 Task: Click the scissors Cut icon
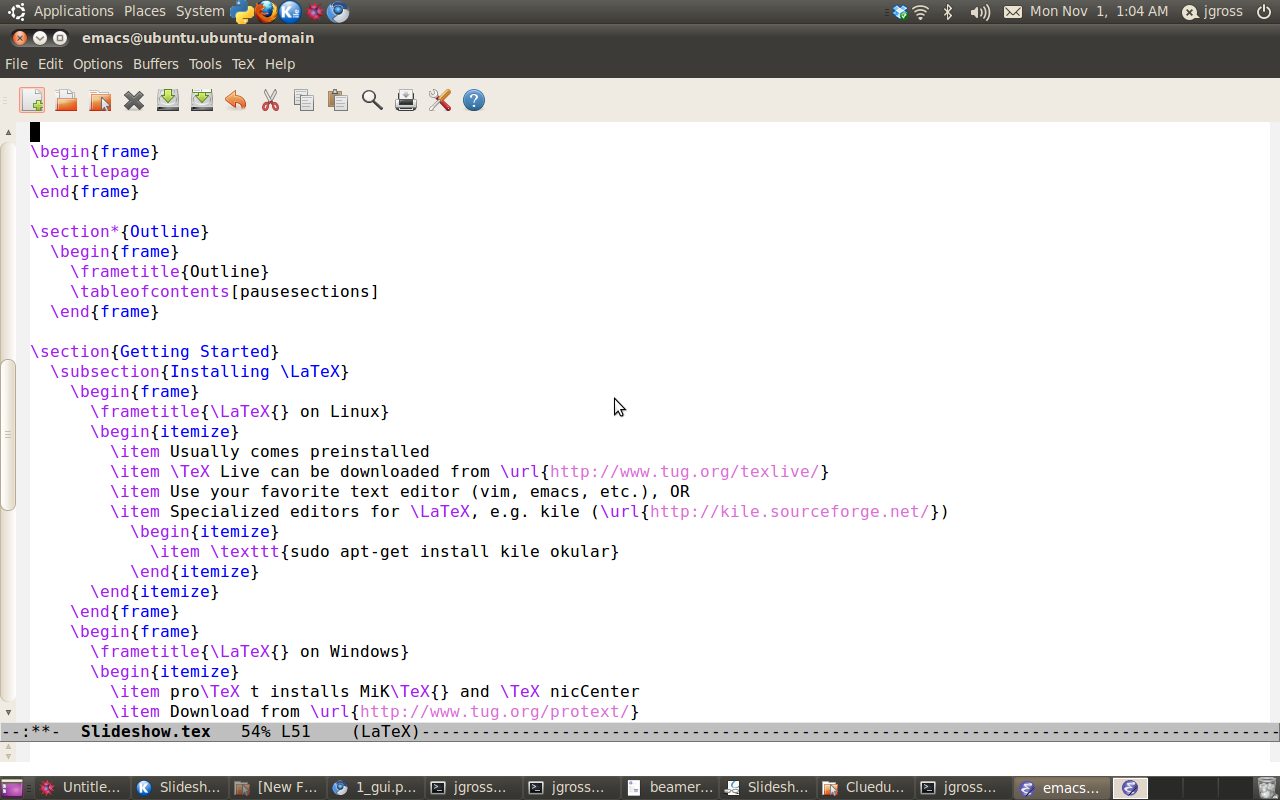270,100
